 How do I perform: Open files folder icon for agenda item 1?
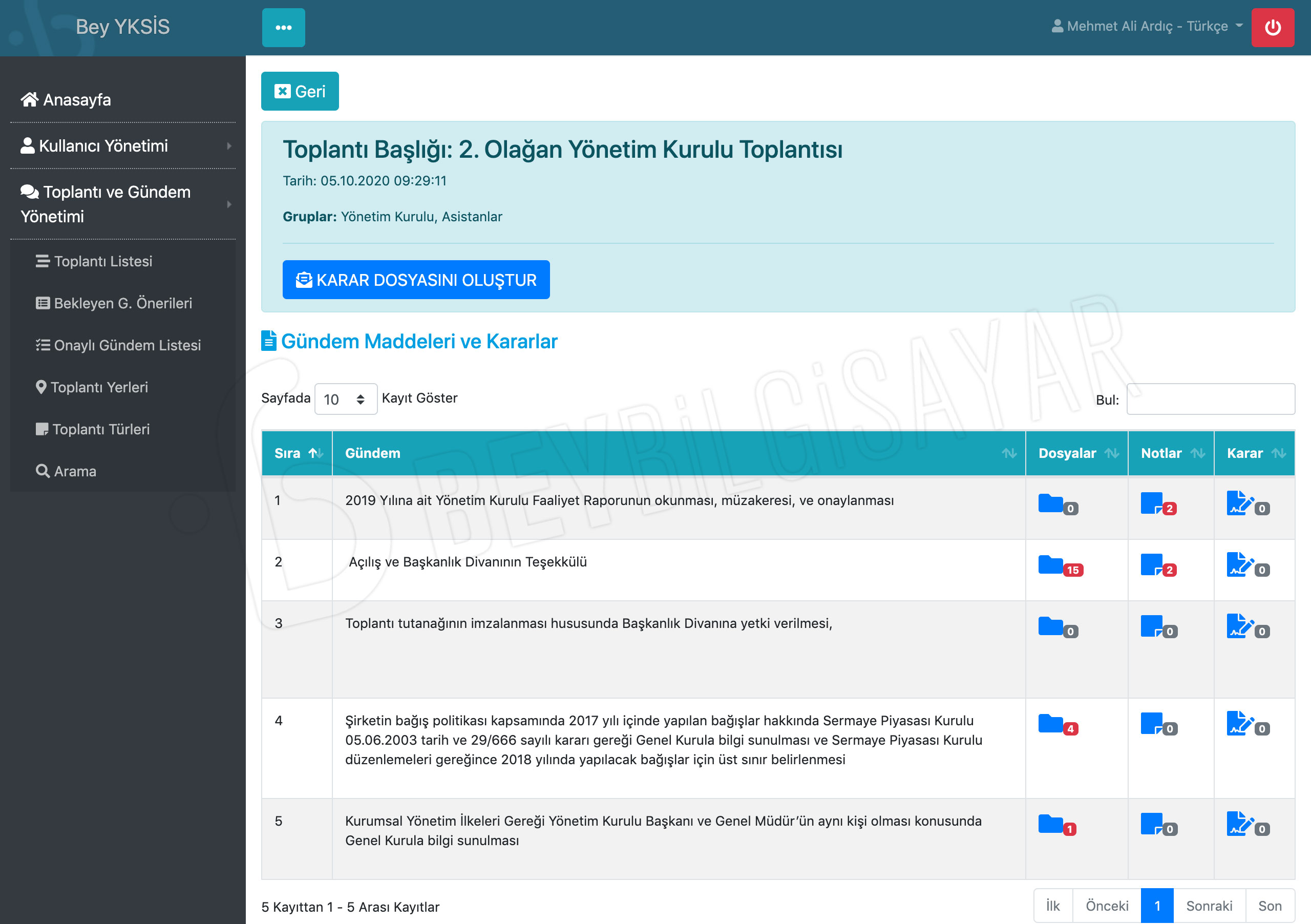[1050, 503]
